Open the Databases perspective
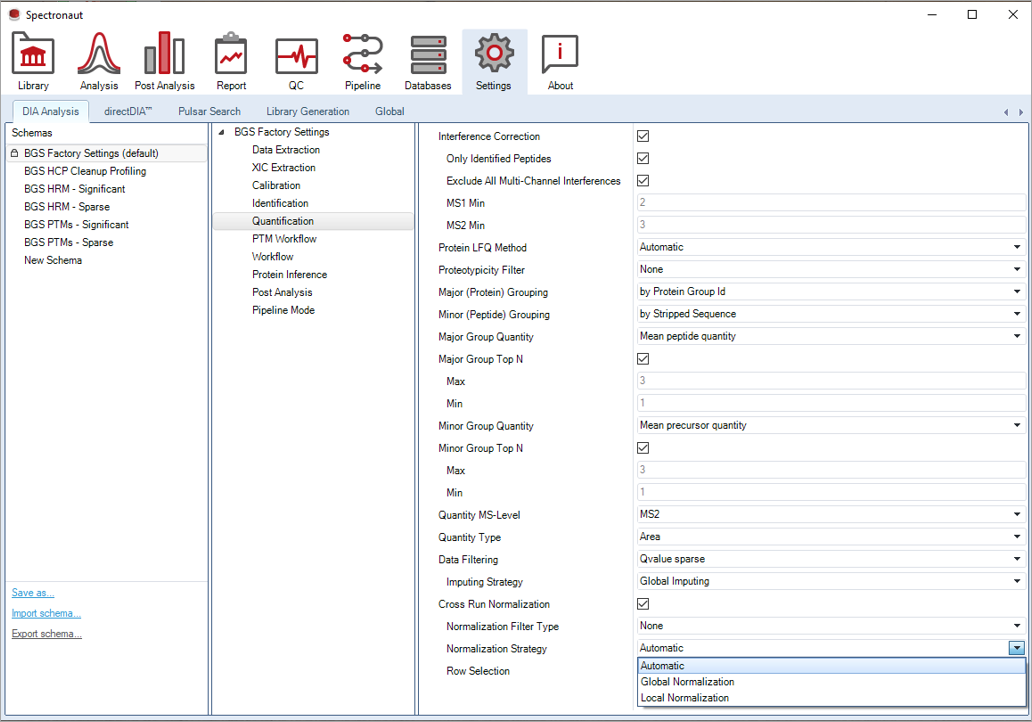This screenshot has height=722, width=1032. click(428, 61)
